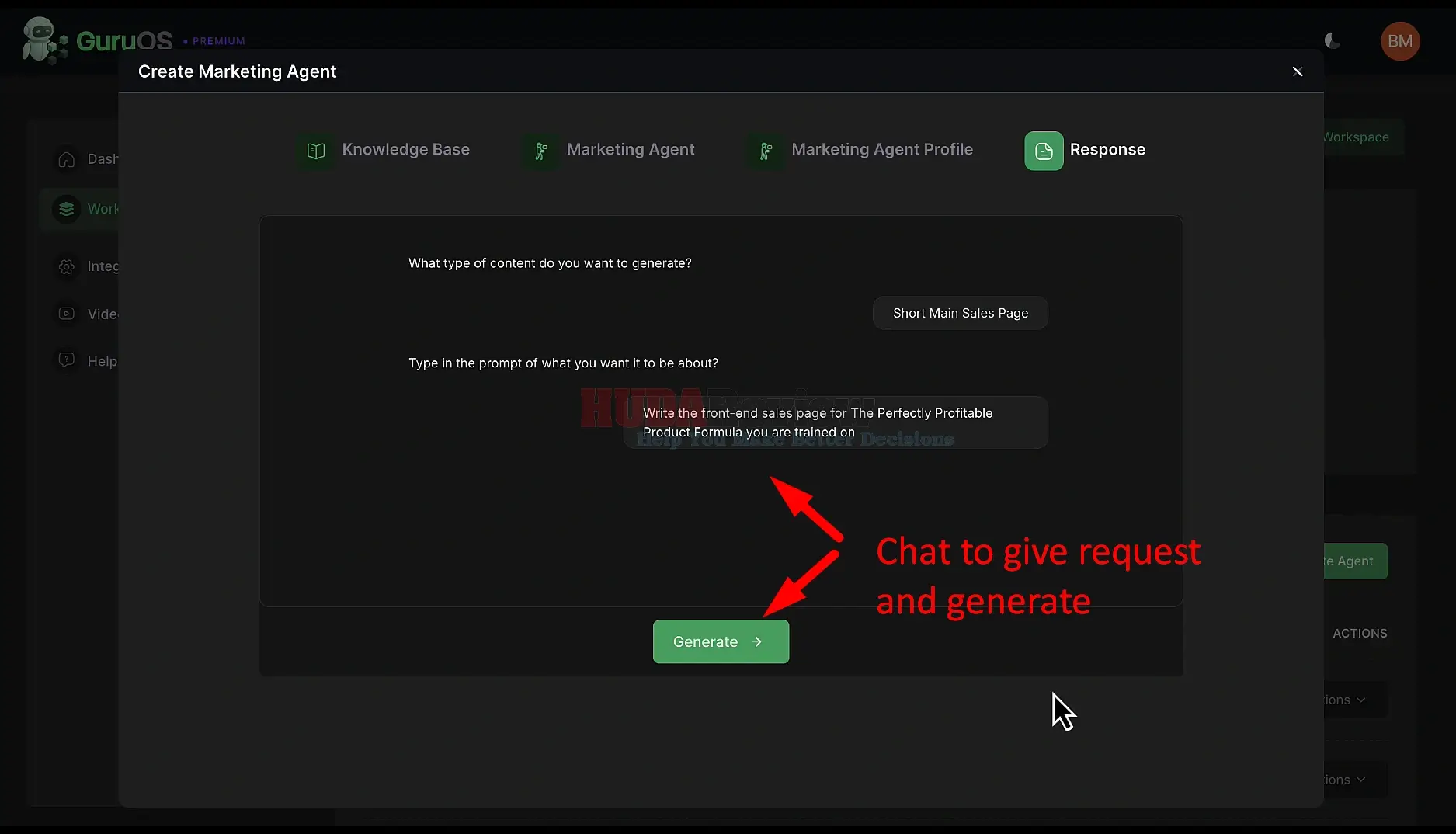Click the Create Marketing Agent title
This screenshot has height=834, width=1456.
click(237, 71)
